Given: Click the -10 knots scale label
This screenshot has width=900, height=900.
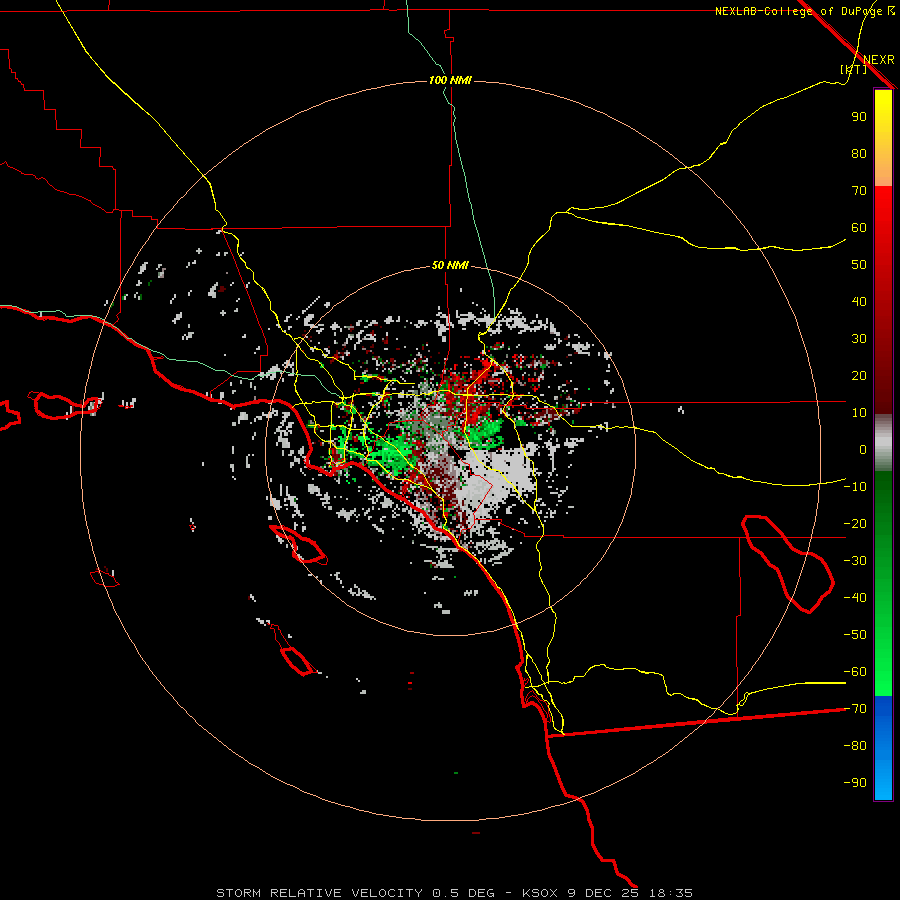Looking at the screenshot, I should coord(855,487).
